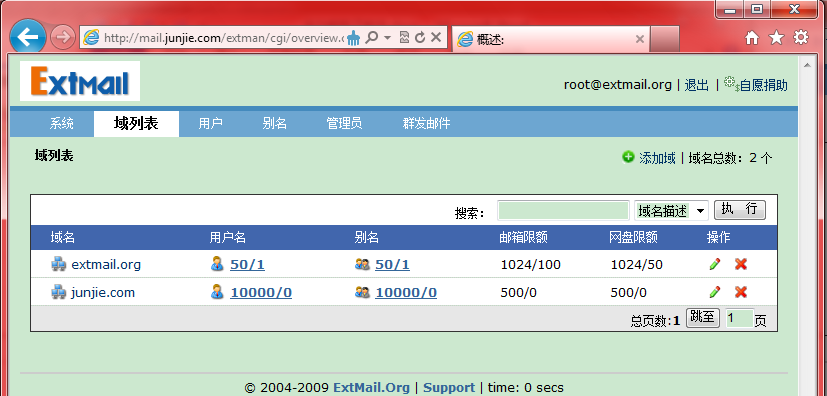The height and width of the screenshot is (396, 827).
Task: Switch to the 管理员 tab
Action: pos(344,124)
